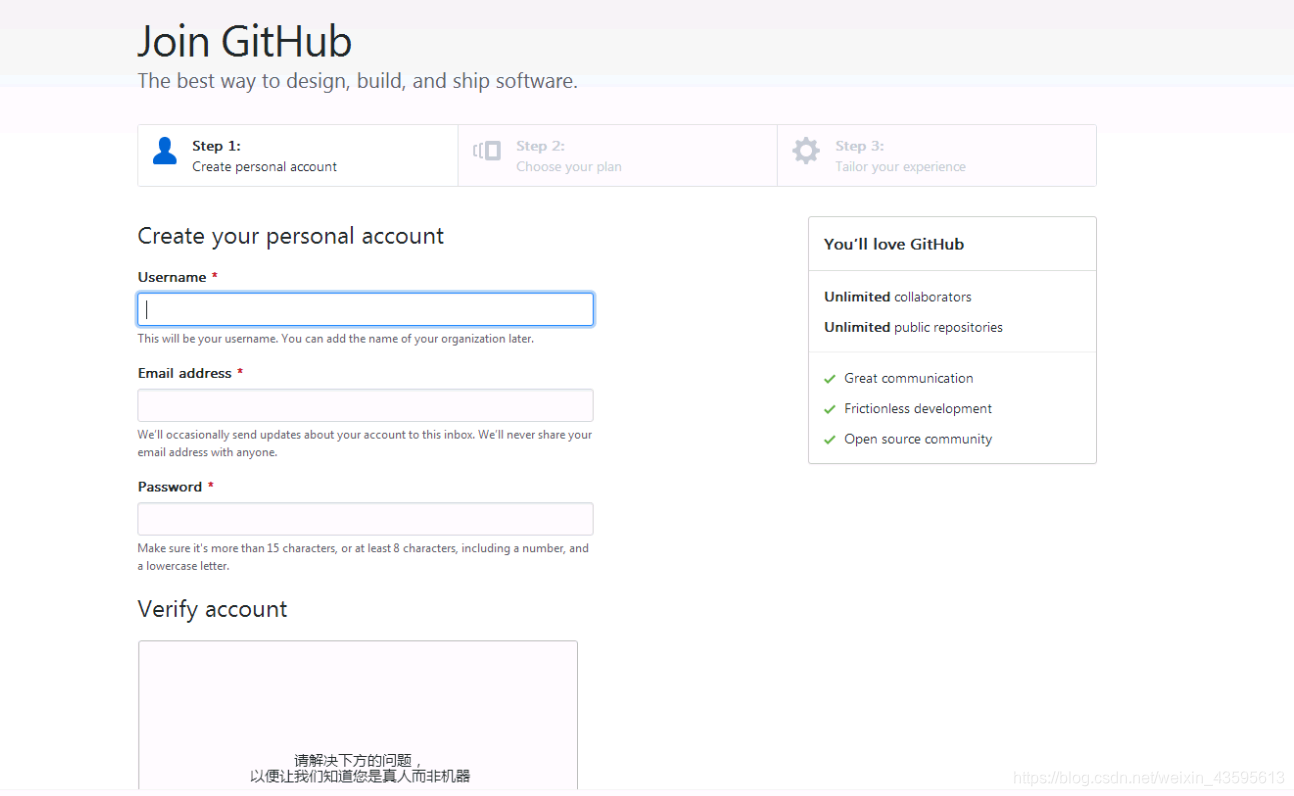Click Open source community text

point(918,439)
